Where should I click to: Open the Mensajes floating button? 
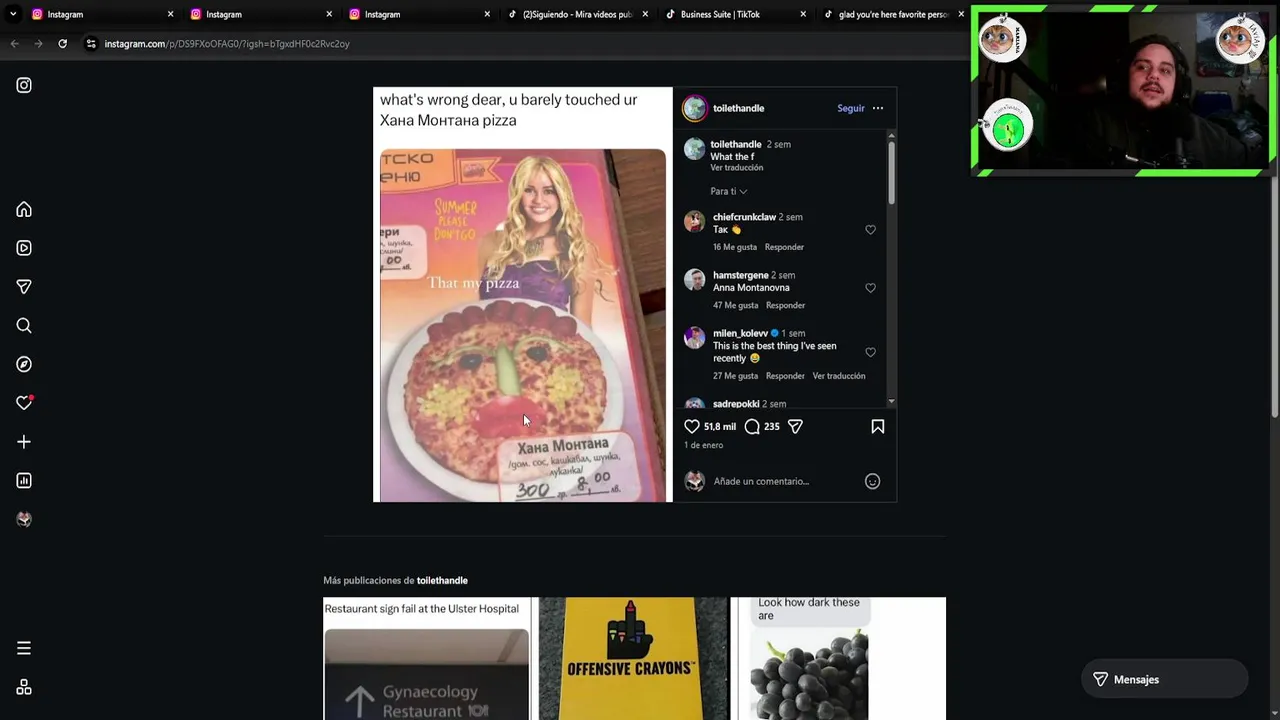click(1165, 679)
